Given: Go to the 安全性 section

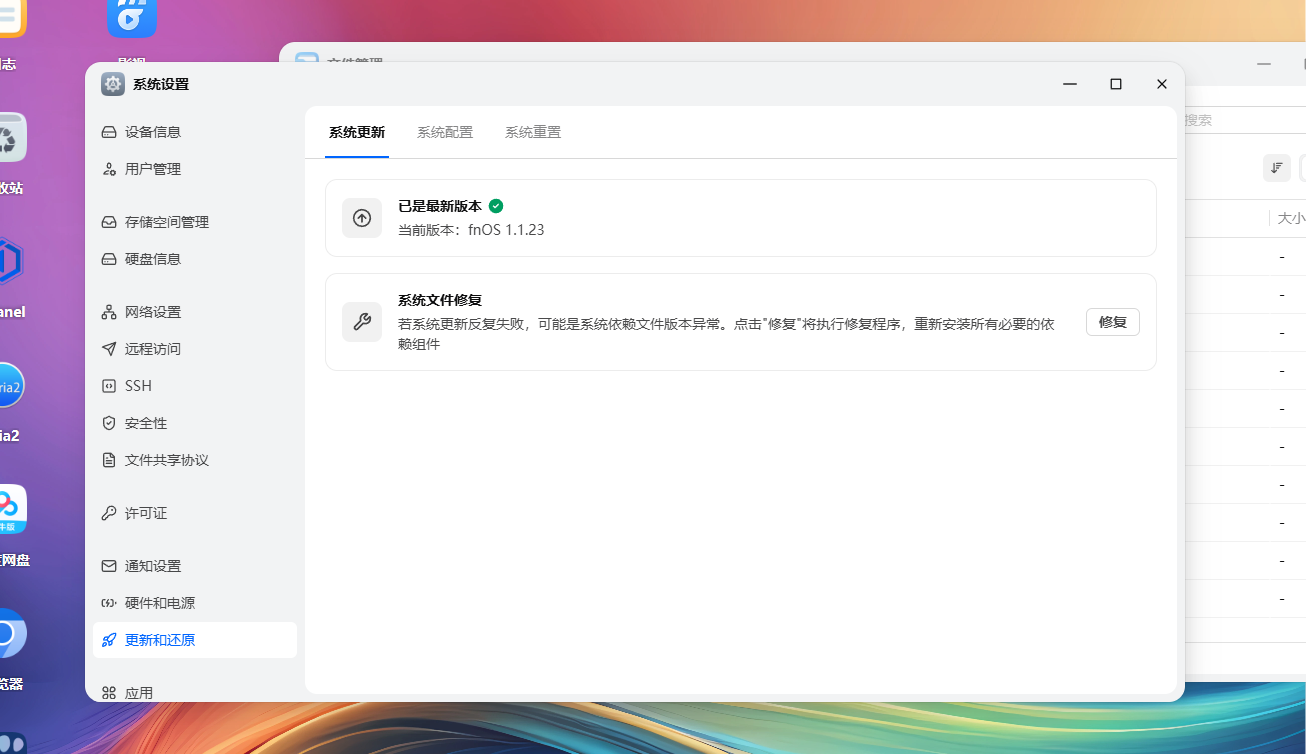Looking at the screenshot, I should coord(195,423).
